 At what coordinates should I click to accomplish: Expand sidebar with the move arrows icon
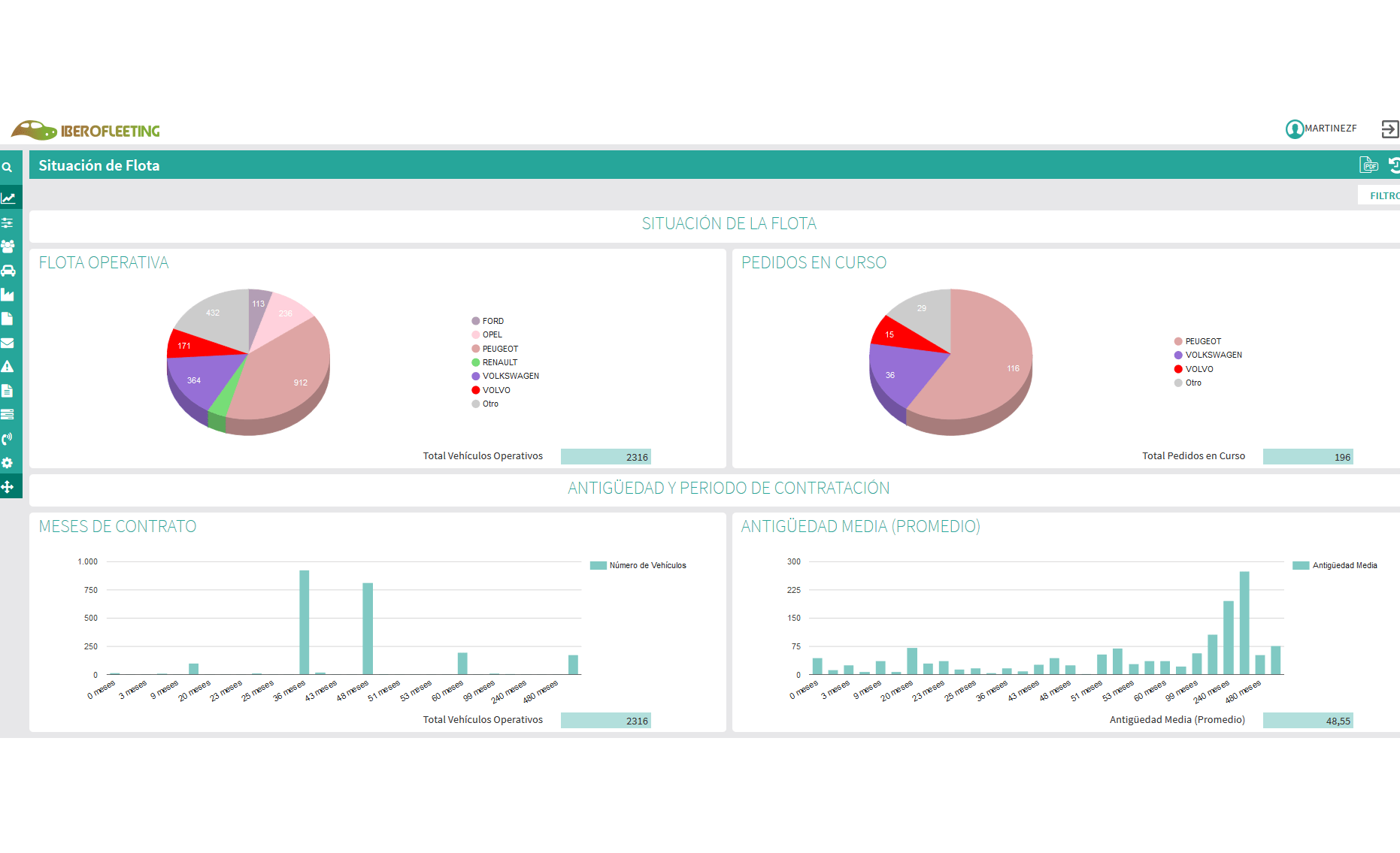8,487
